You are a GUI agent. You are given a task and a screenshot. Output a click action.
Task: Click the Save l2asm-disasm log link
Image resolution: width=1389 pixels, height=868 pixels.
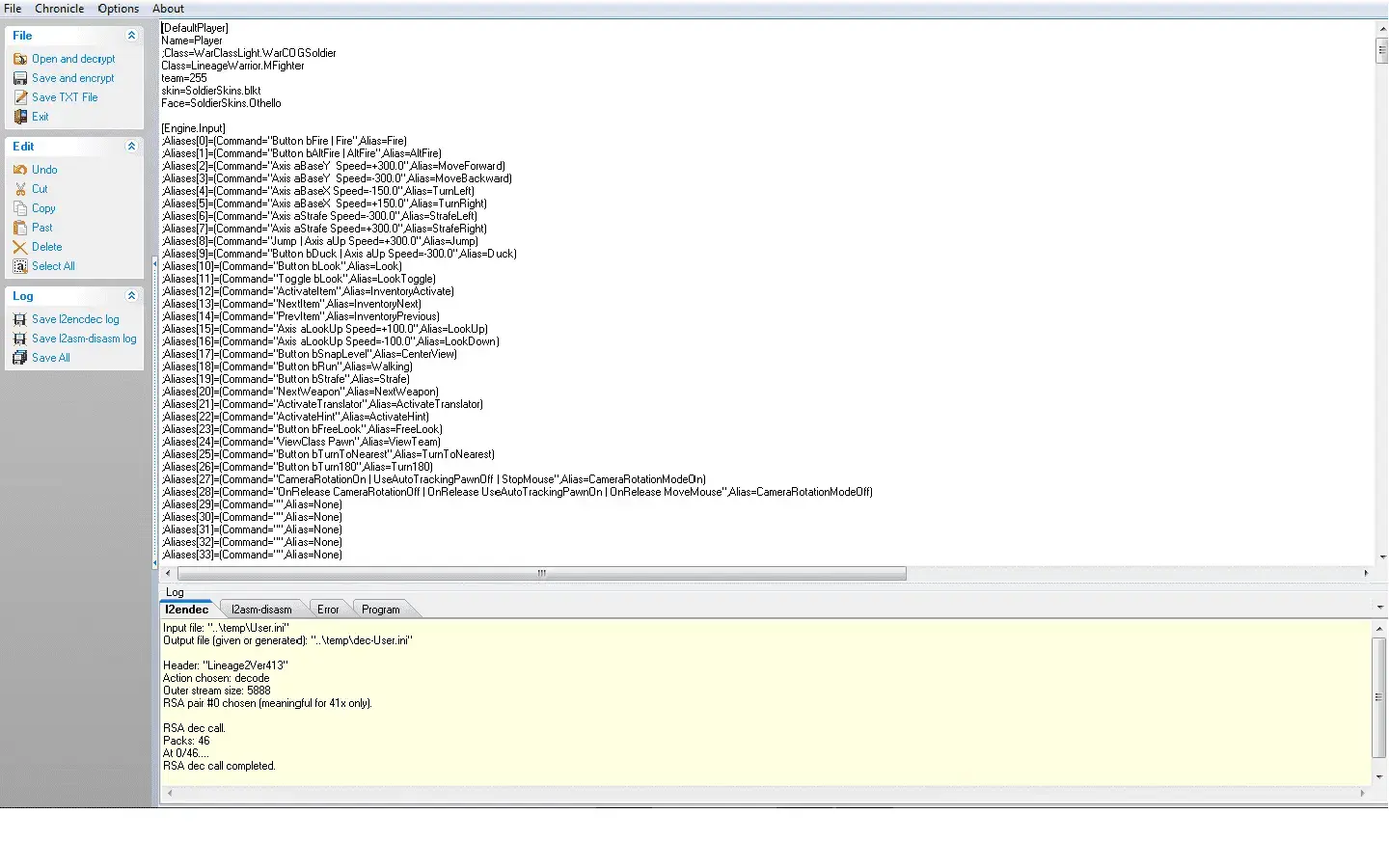pyautogui.click(x=84, y=339)
